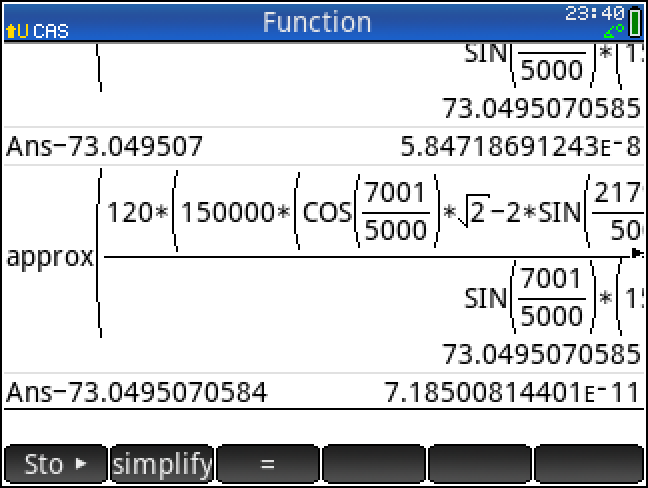Image resolution: width=648 pixels, height=488 pixels.
Task: Tap the battery status icon
Action: point(635,22)
